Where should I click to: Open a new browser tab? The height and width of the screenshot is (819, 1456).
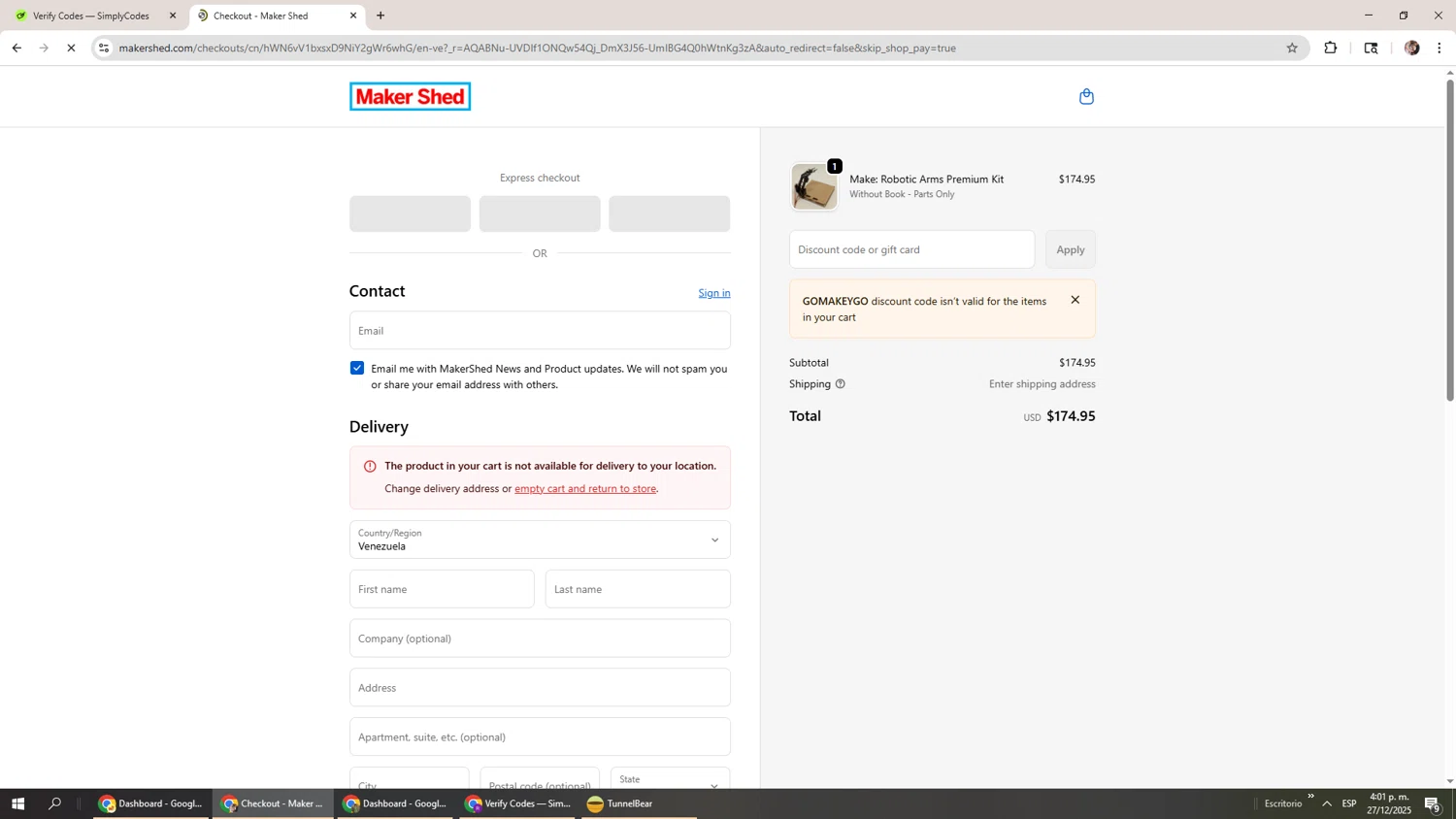click(381, 16)
